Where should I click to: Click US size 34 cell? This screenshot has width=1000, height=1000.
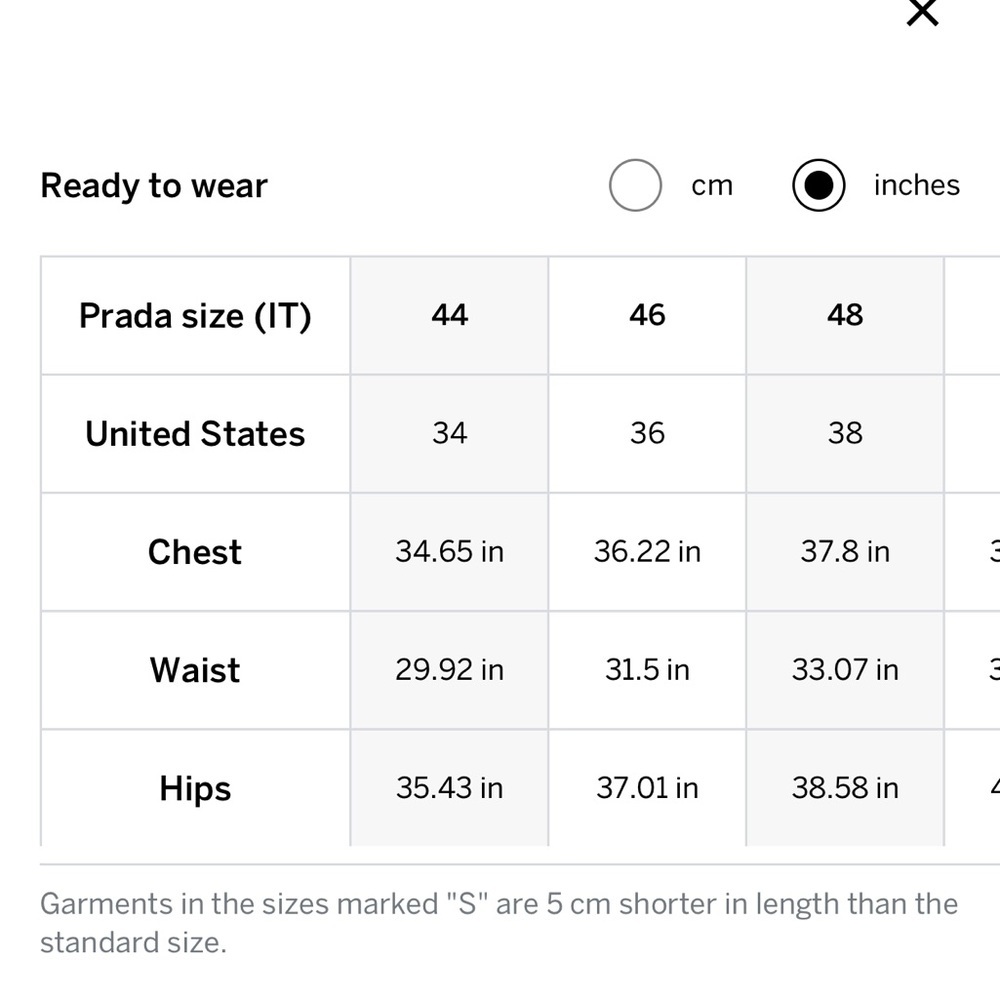[x=449, y=434]
